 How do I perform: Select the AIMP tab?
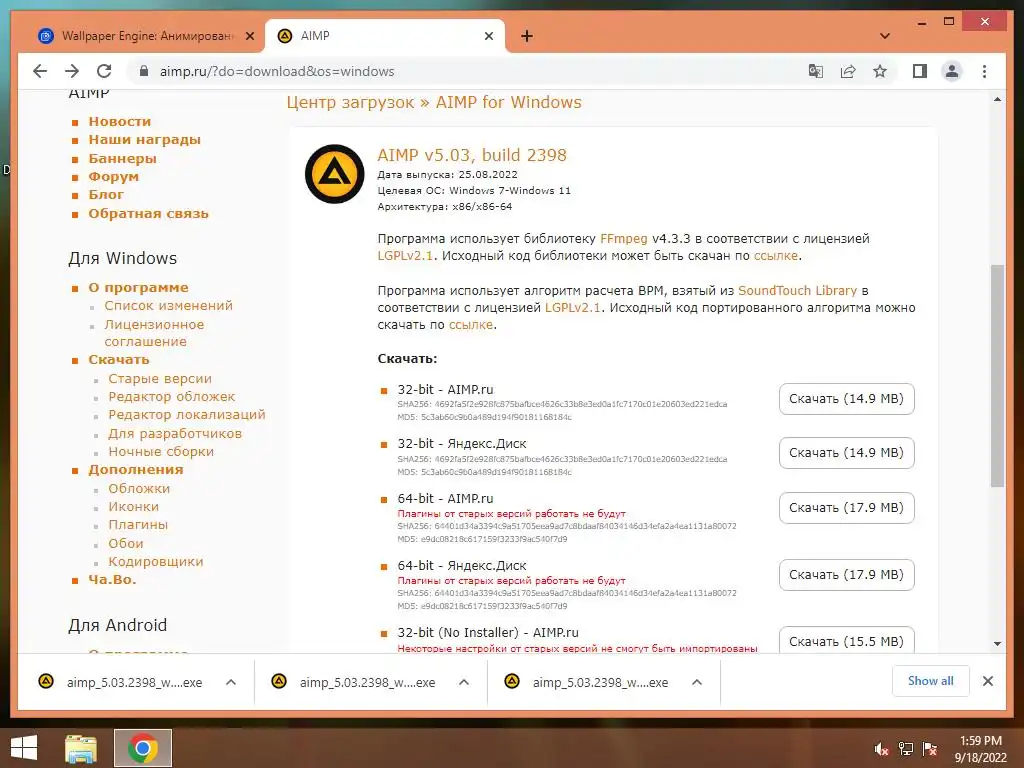[x=385, y=36]
